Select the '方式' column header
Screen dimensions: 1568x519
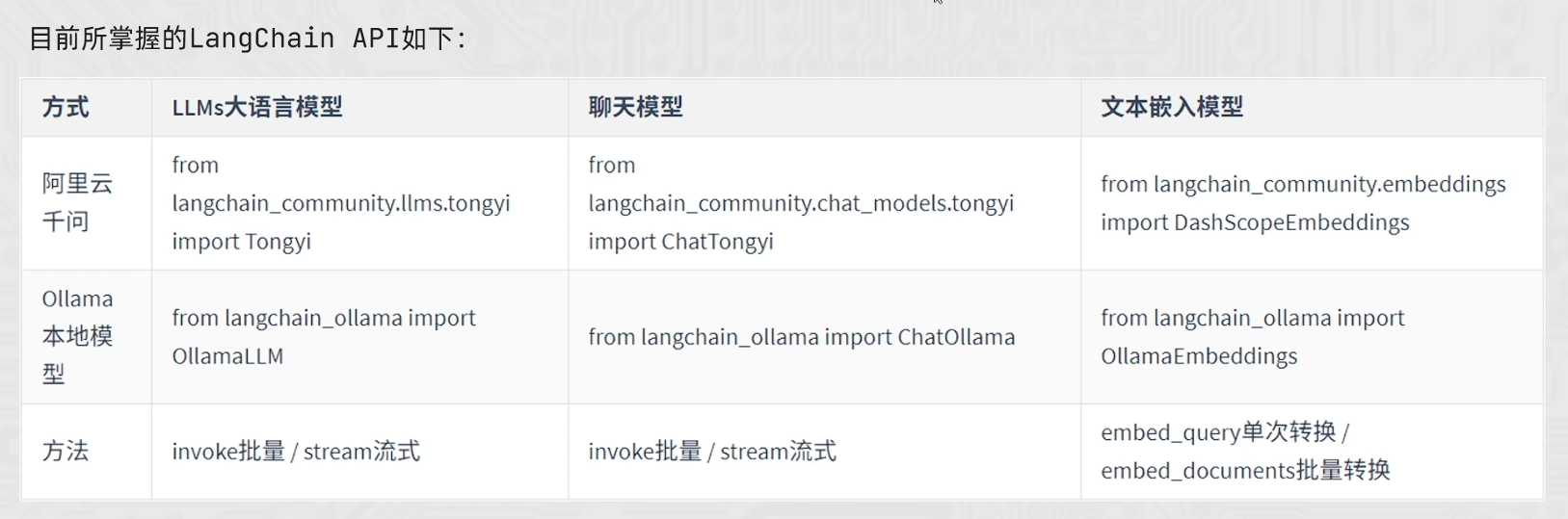tap(66, 107)
